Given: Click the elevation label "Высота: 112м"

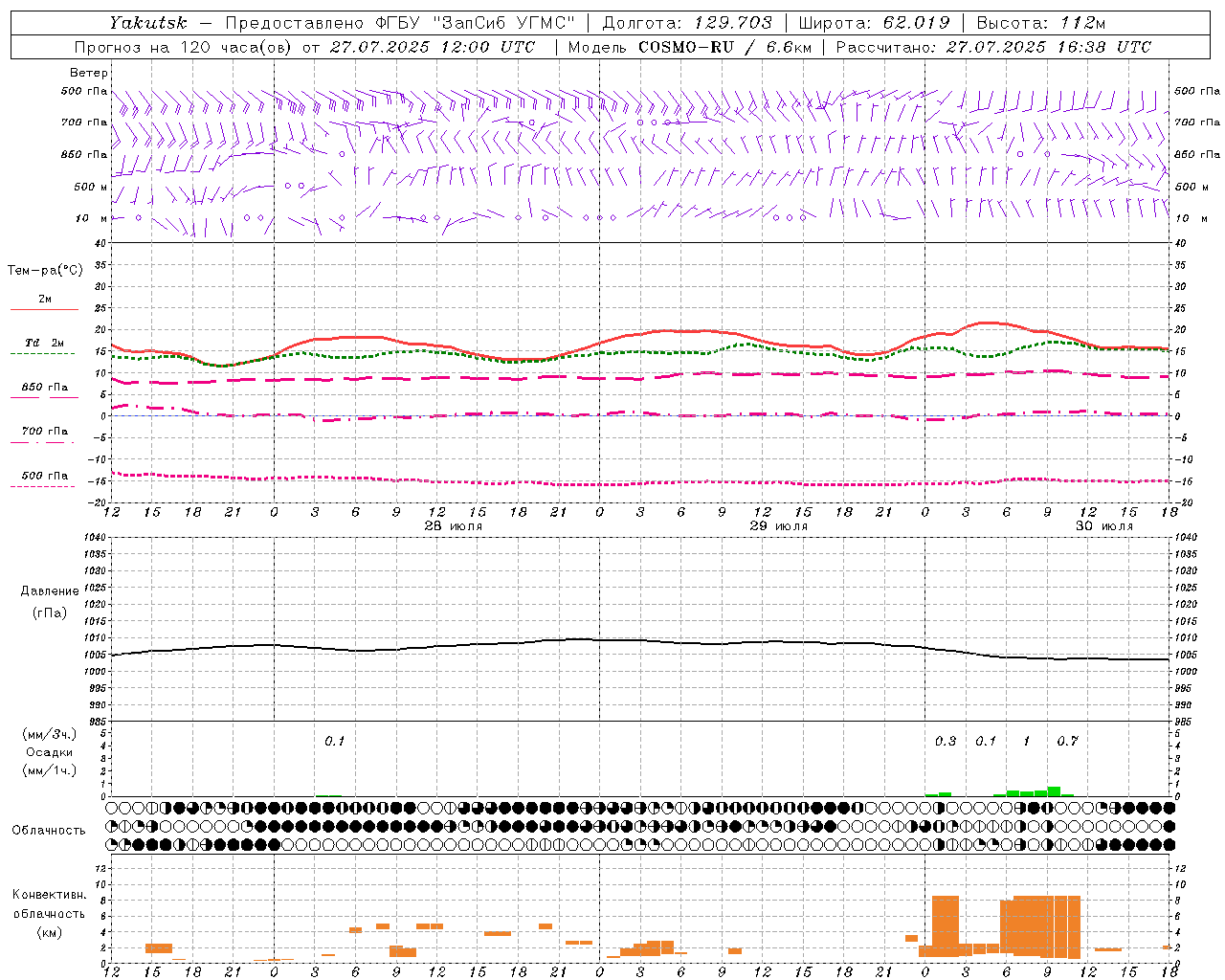Looking at the screenshot, I should pos(1041,23).
